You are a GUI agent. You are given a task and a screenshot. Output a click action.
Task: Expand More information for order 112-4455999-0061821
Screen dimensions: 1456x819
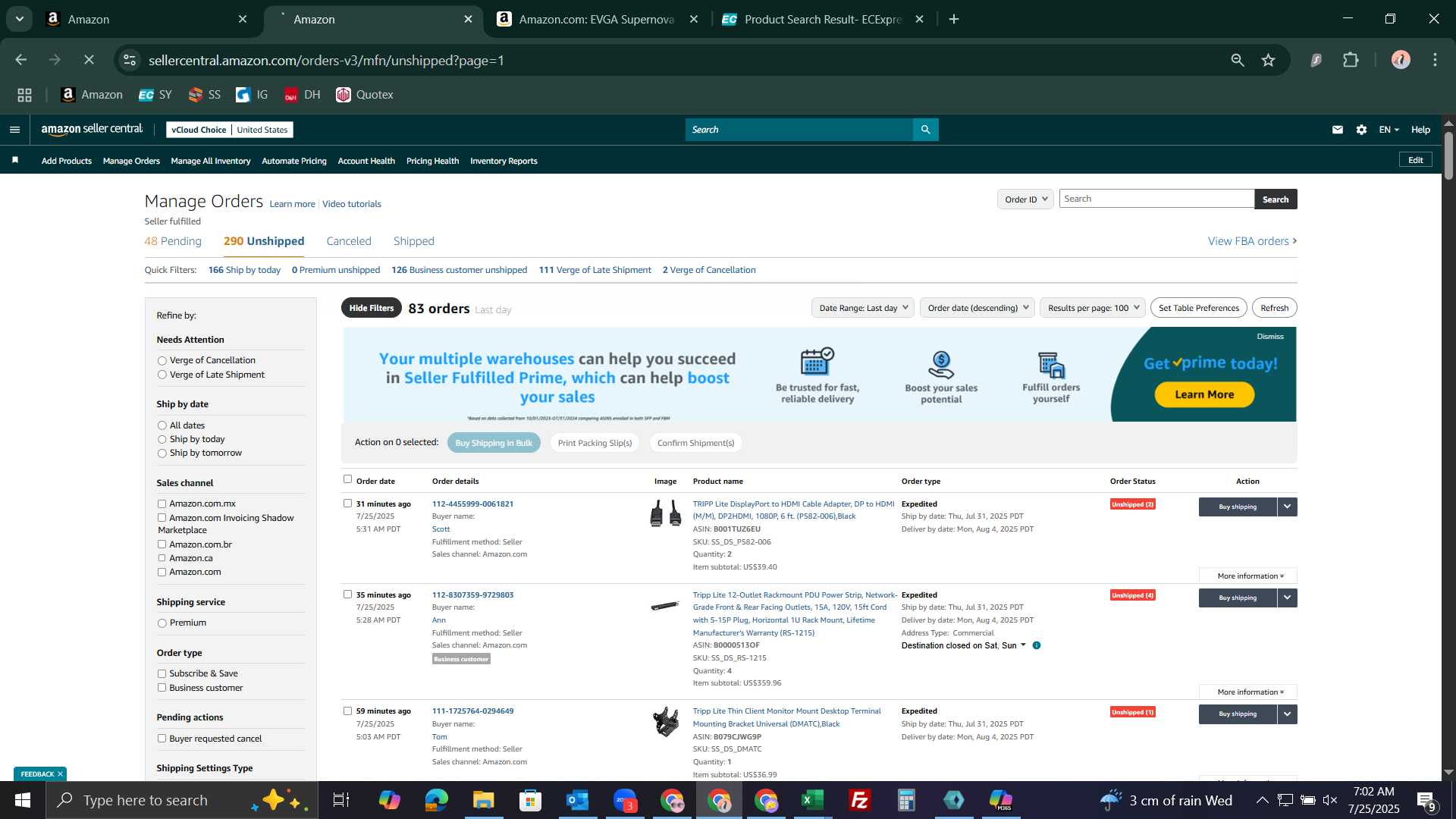pyautogui.click(x=1248, y=576)
